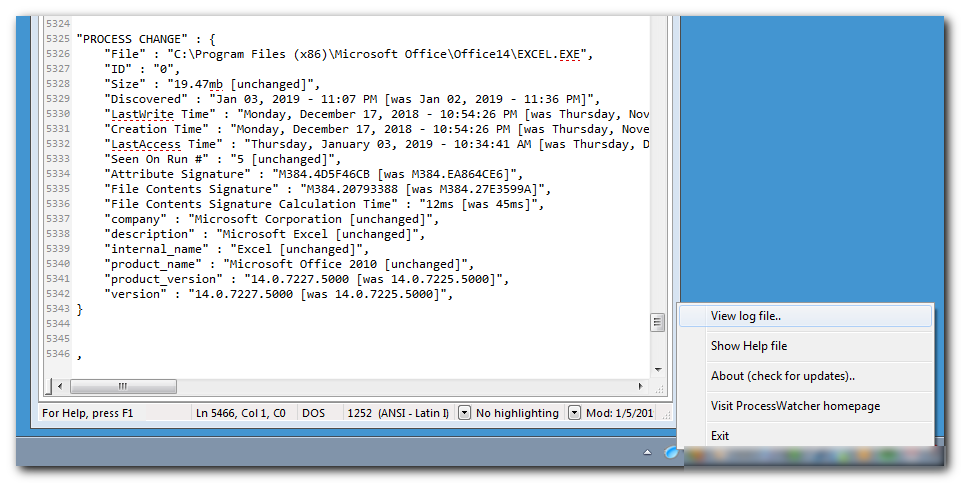The image size is (961, 483).
Task: Click the "Attribute Signature" line
Action: (x=314, y=174)
